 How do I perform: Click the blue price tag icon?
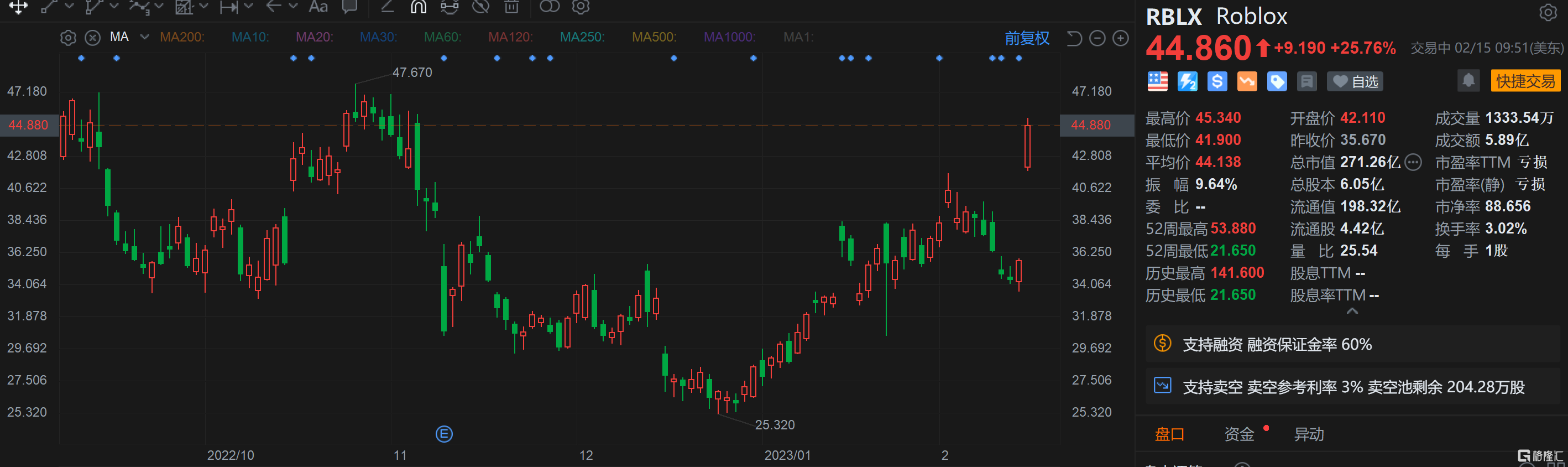(1277, 81)
